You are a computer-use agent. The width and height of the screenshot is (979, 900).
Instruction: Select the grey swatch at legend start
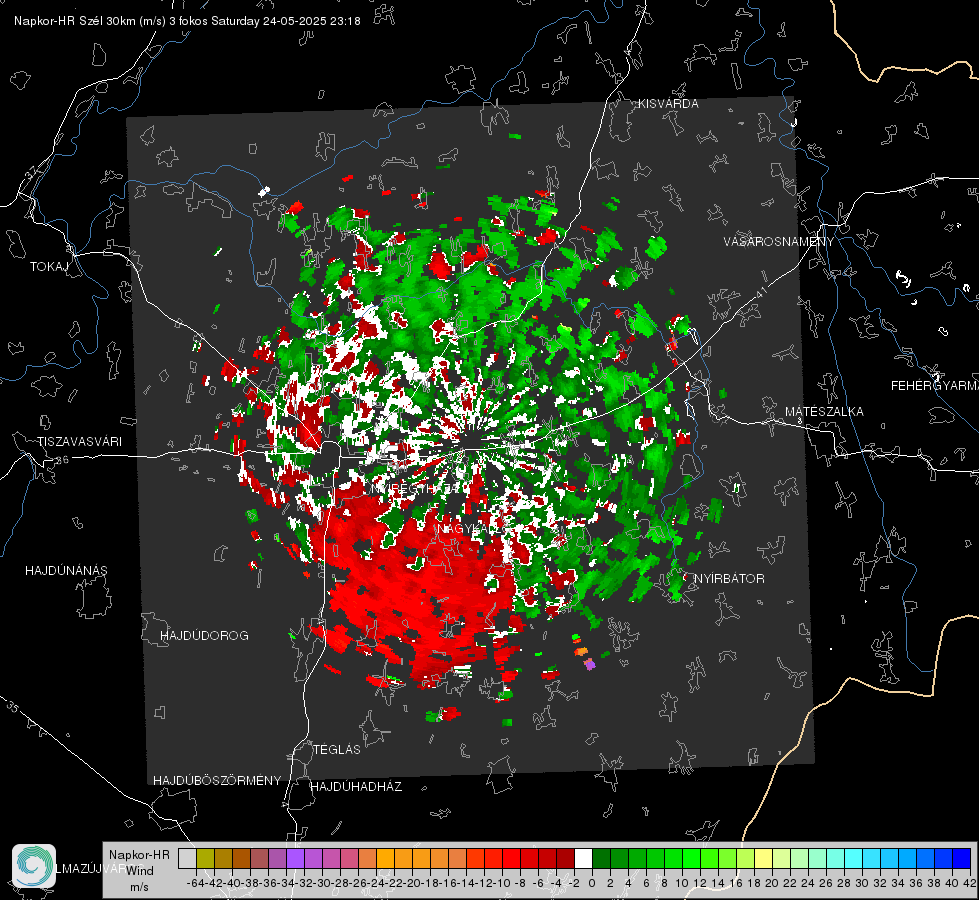point(187,858)
